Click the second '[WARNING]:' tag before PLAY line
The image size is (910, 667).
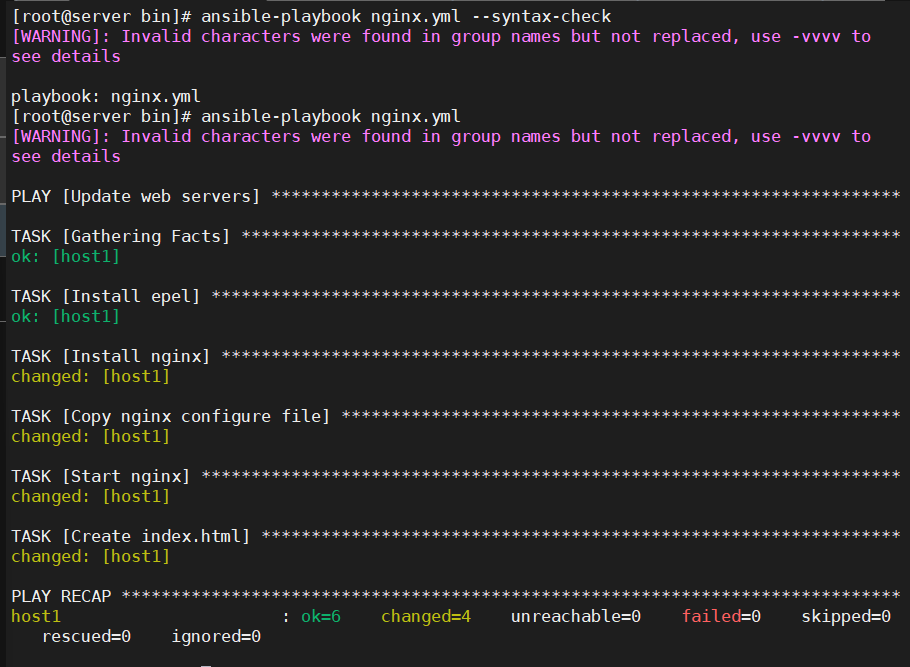pyautogui.click(x=60, y=136)
